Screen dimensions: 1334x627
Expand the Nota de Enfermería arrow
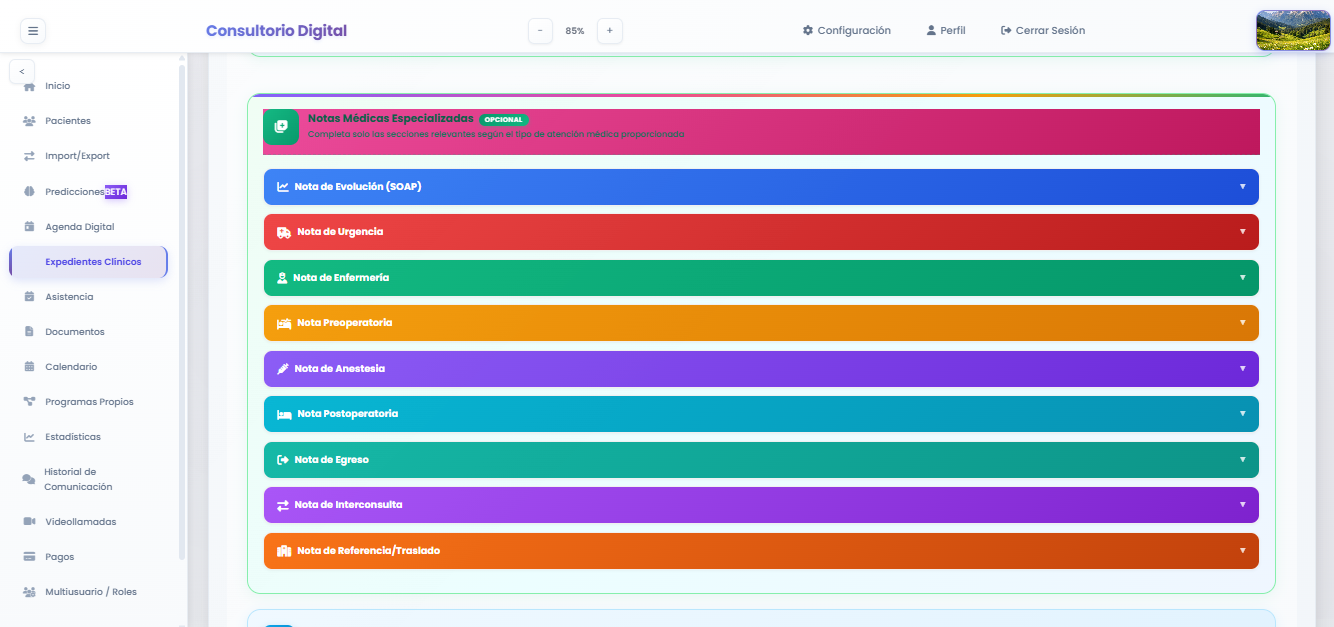[x=1243, y=278]
